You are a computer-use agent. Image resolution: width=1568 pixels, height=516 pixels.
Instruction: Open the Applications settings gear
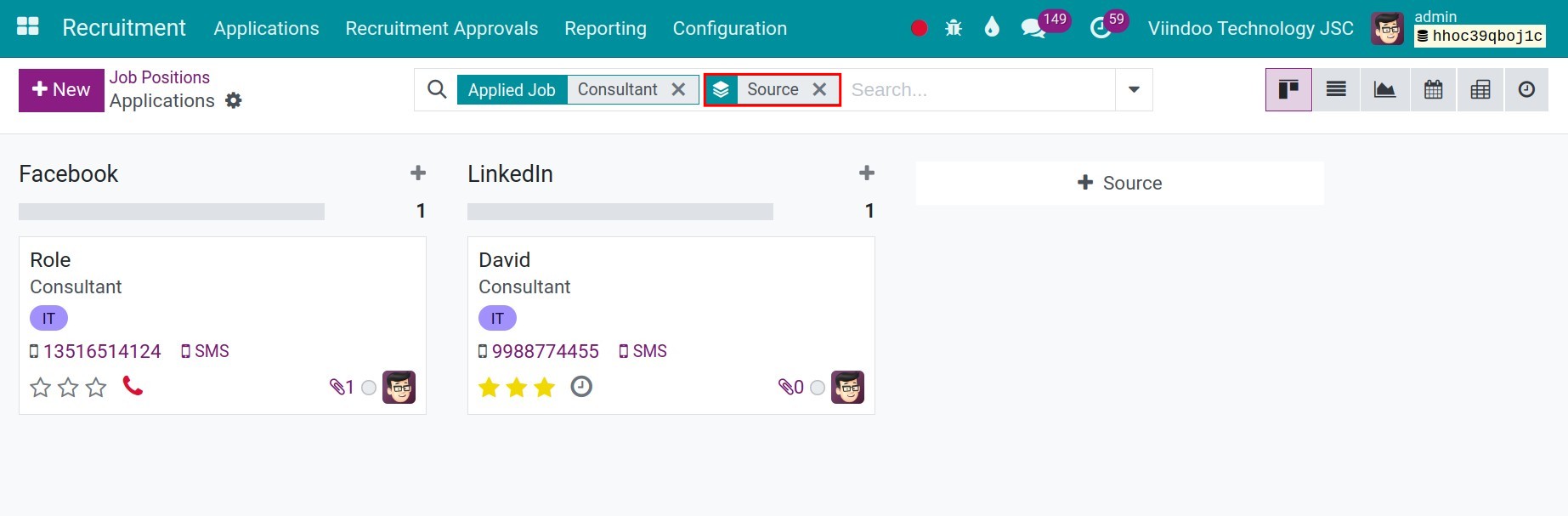[x=234, y=100]
